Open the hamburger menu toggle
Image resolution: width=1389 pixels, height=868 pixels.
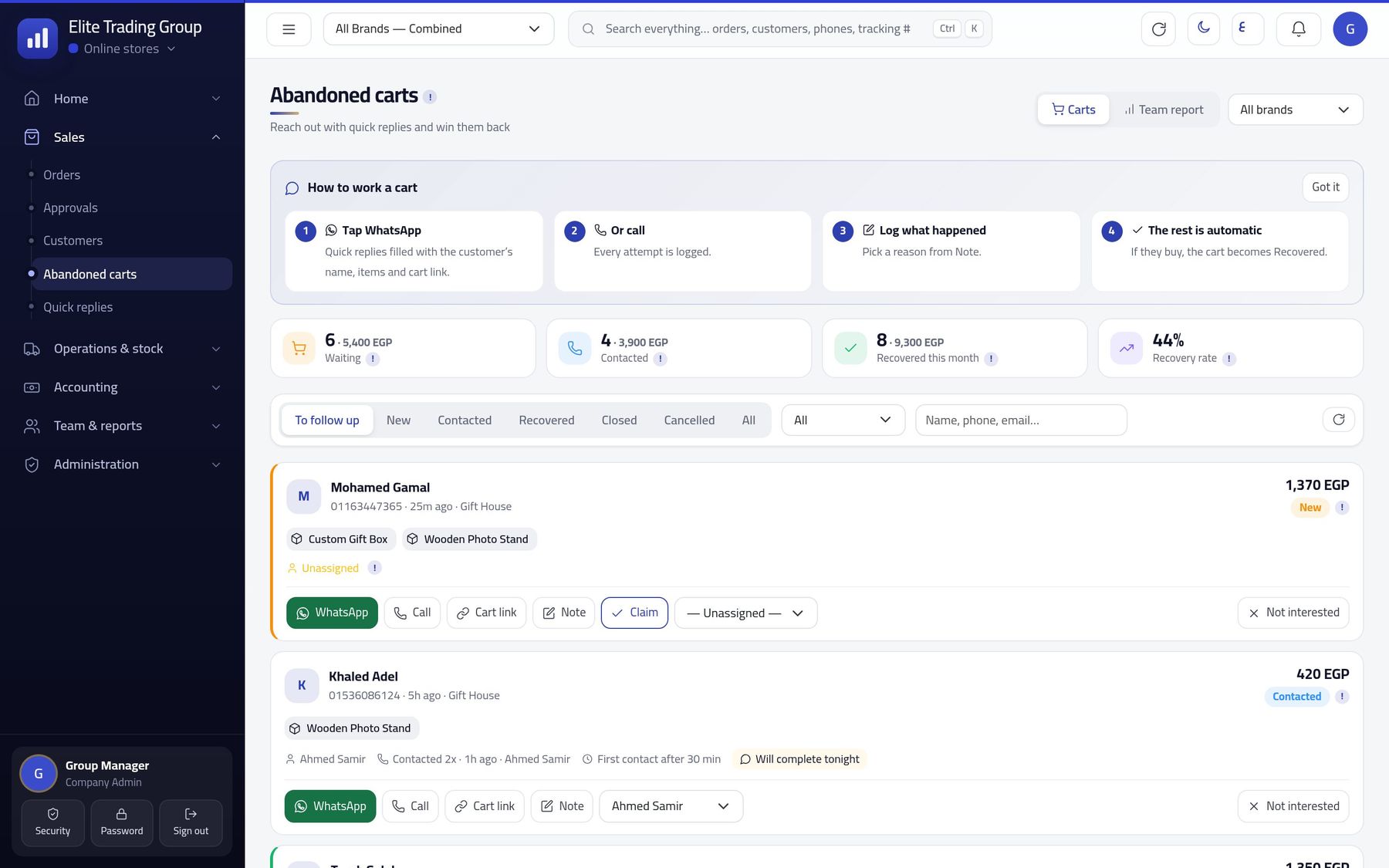tap(289, 29)
